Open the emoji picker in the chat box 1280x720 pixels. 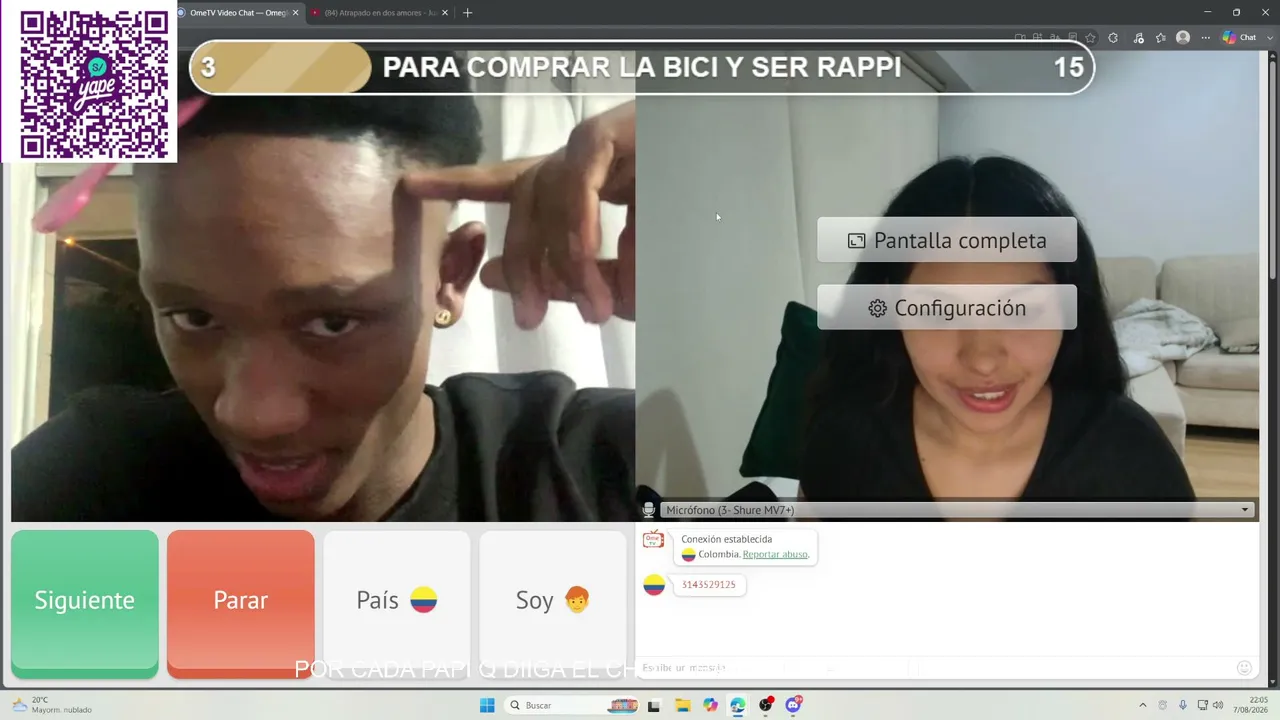tap(1244, 667)
